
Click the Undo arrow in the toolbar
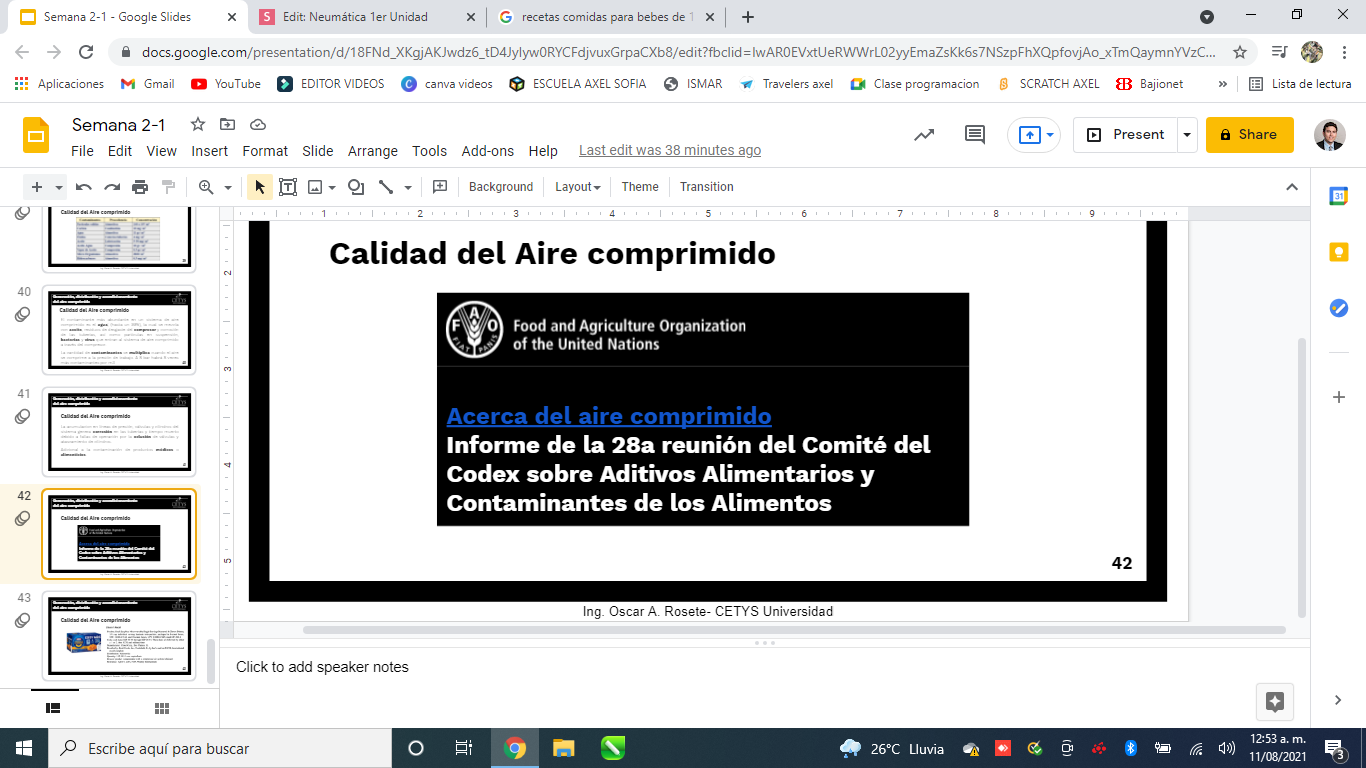(84, 187)
